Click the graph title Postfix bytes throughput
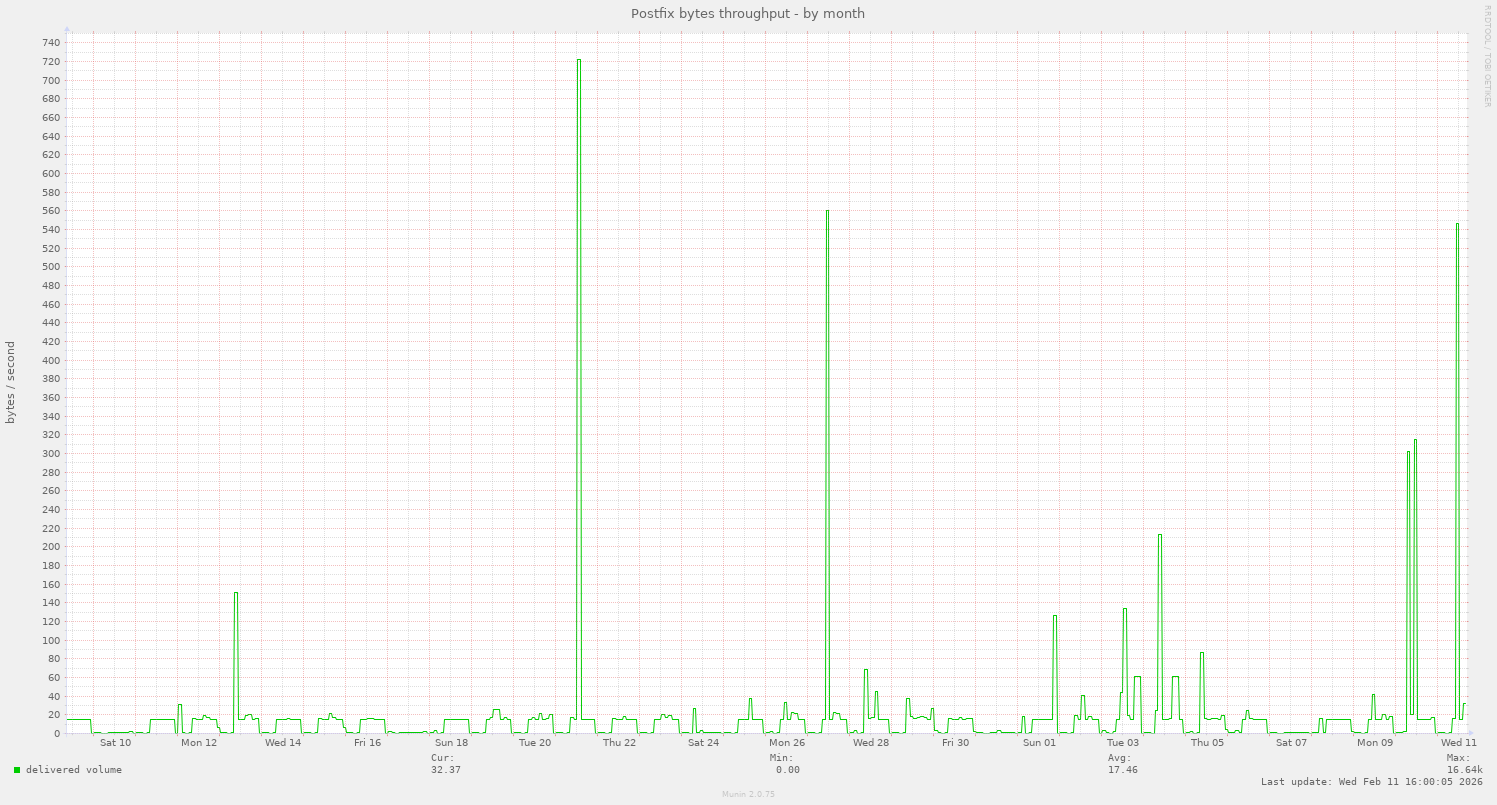The width and height of the screenshot is (1497, 805). pos(748,13)
